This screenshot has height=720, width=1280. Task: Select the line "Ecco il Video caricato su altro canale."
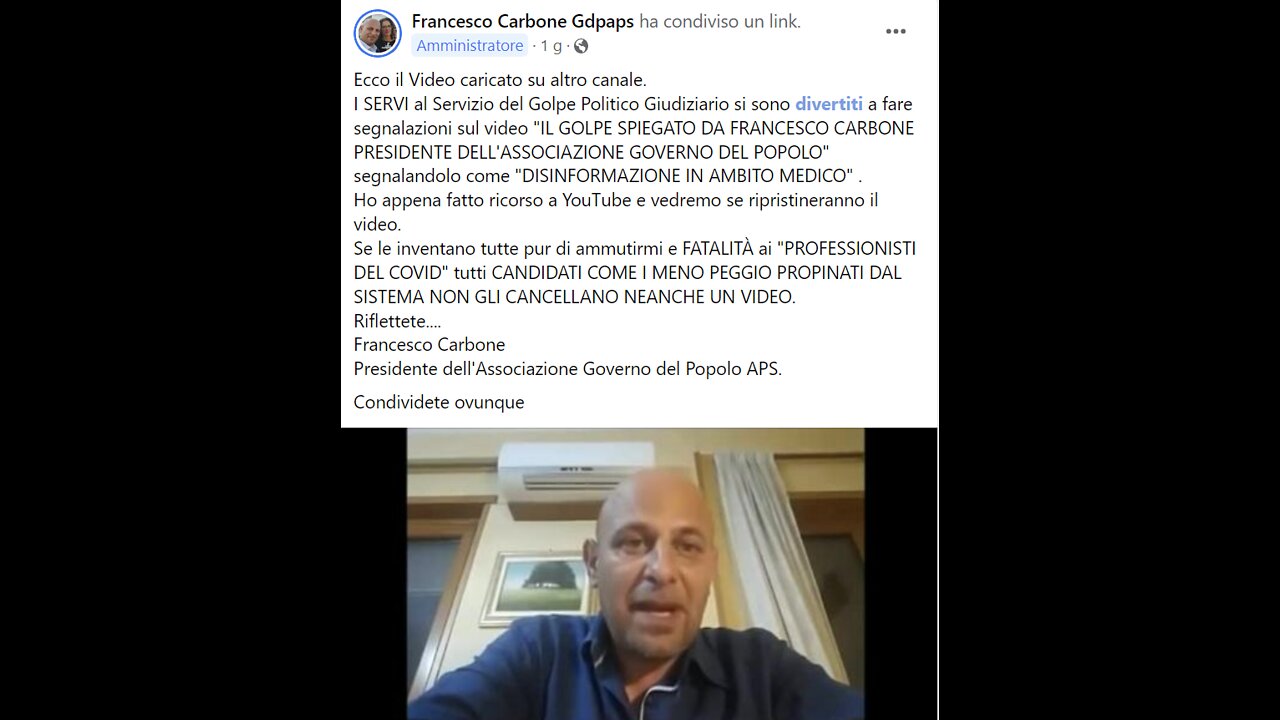[500, 80]
